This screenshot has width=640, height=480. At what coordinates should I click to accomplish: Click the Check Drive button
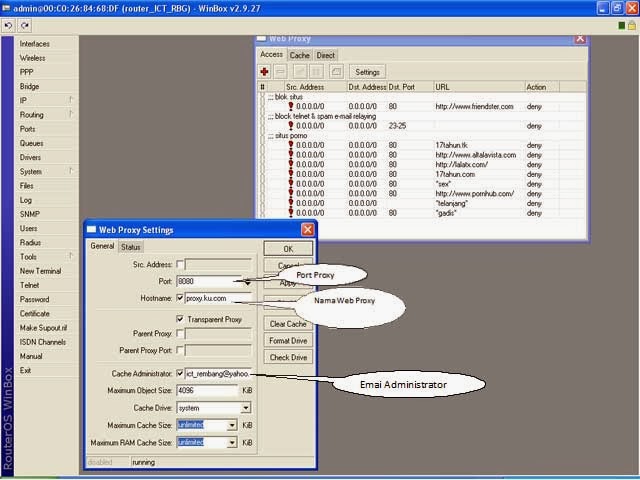[x=288, y=357]
